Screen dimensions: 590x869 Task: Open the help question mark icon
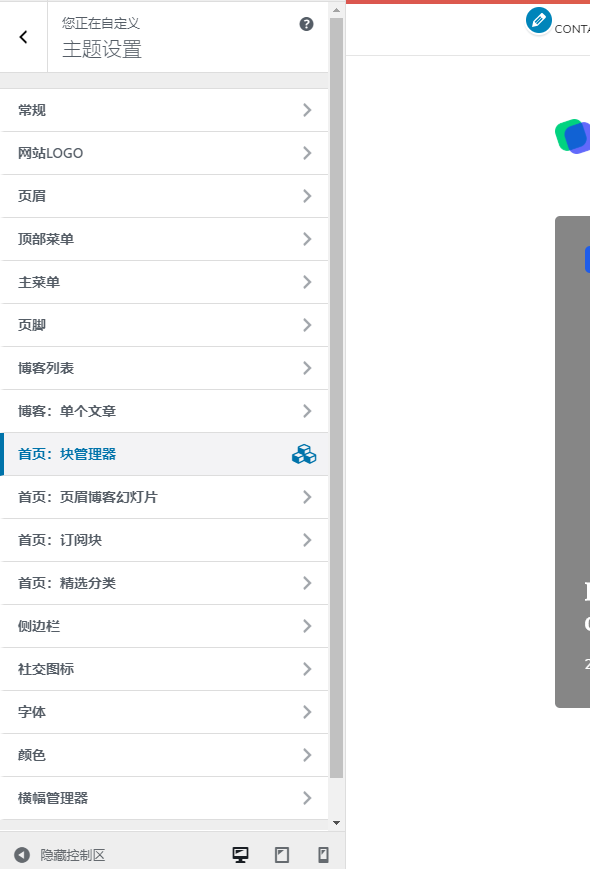(x=306, y=24)
